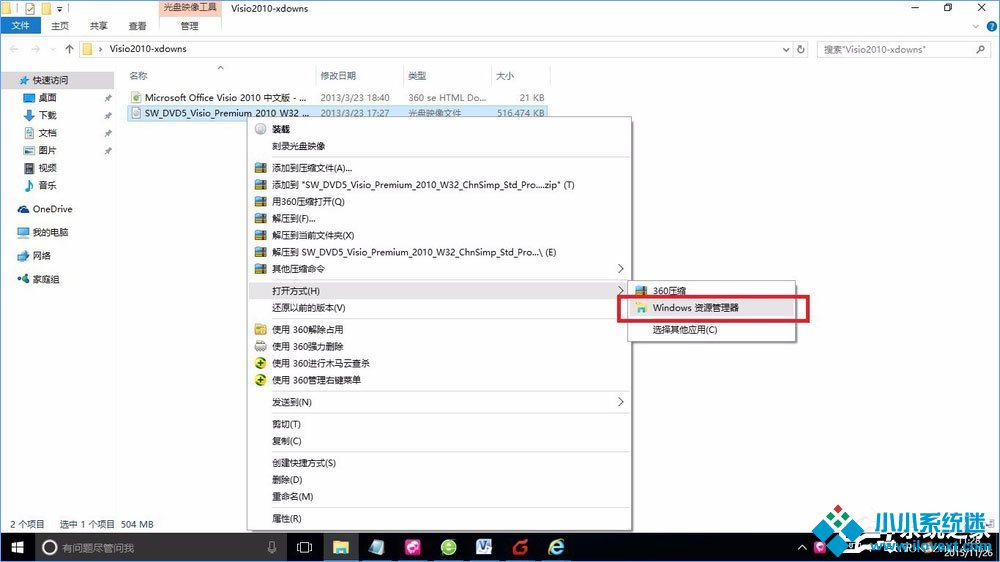Choose 使用 360管理右键菜单
Viewport: 1000px width, 562px height.
(x=440, y=380)
